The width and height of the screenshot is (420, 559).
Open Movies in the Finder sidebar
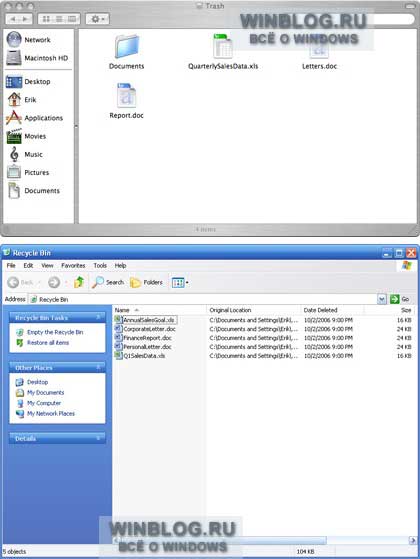tap(26, 136)
